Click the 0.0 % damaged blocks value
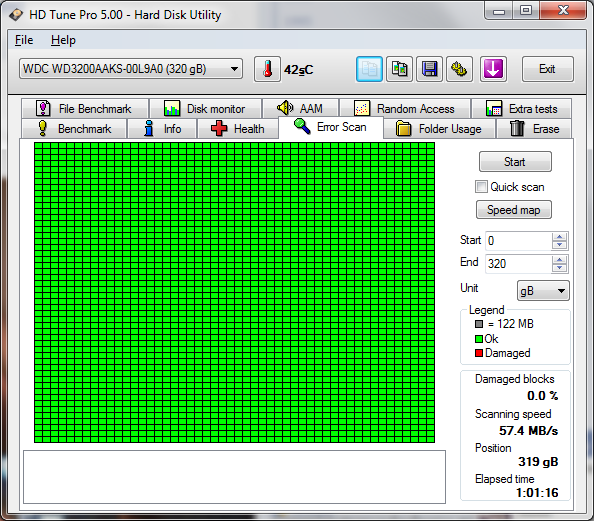594x521 pixels. click(542, 396)
